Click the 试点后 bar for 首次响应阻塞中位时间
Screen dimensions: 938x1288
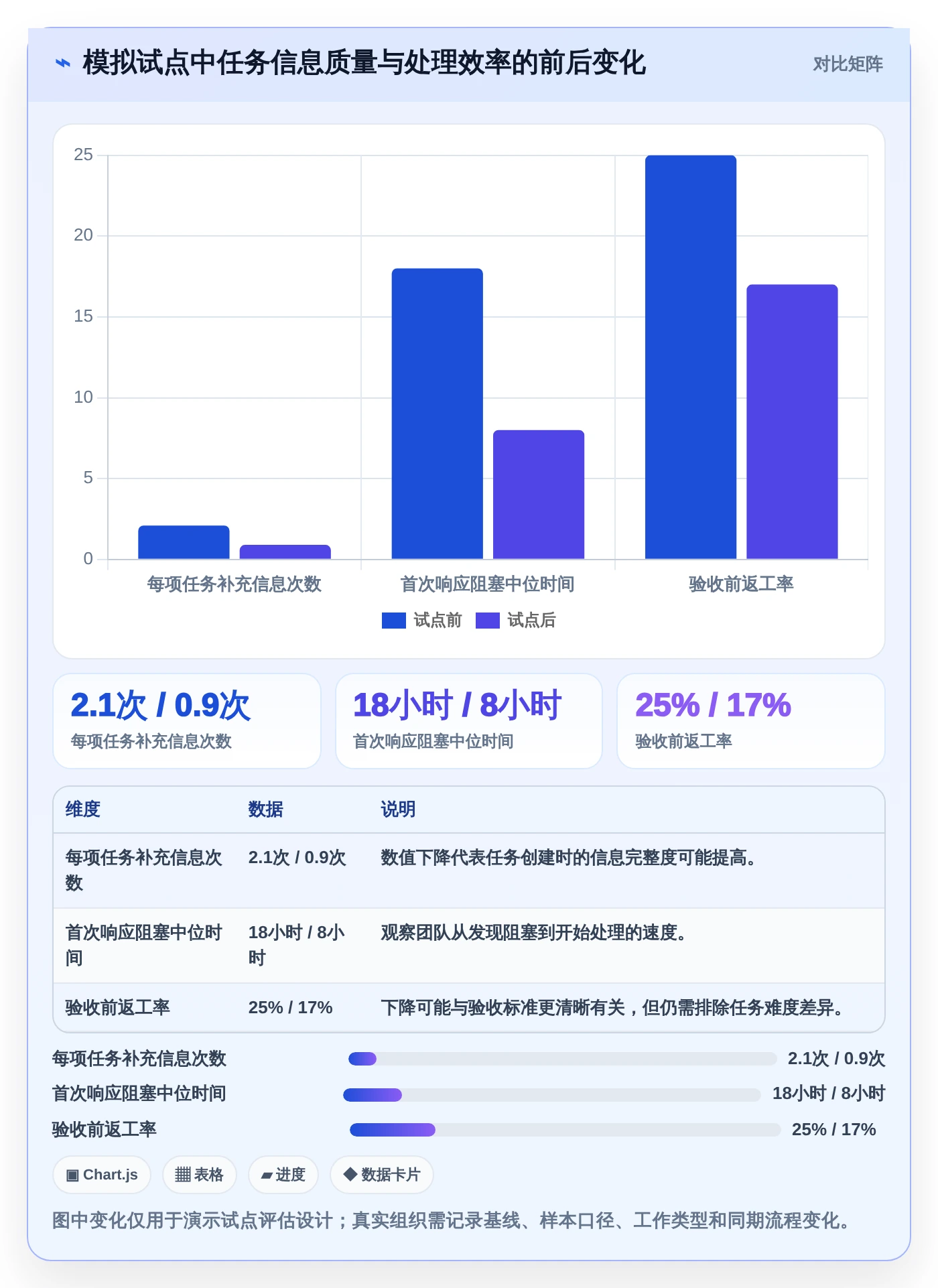[x=539, y=495]
